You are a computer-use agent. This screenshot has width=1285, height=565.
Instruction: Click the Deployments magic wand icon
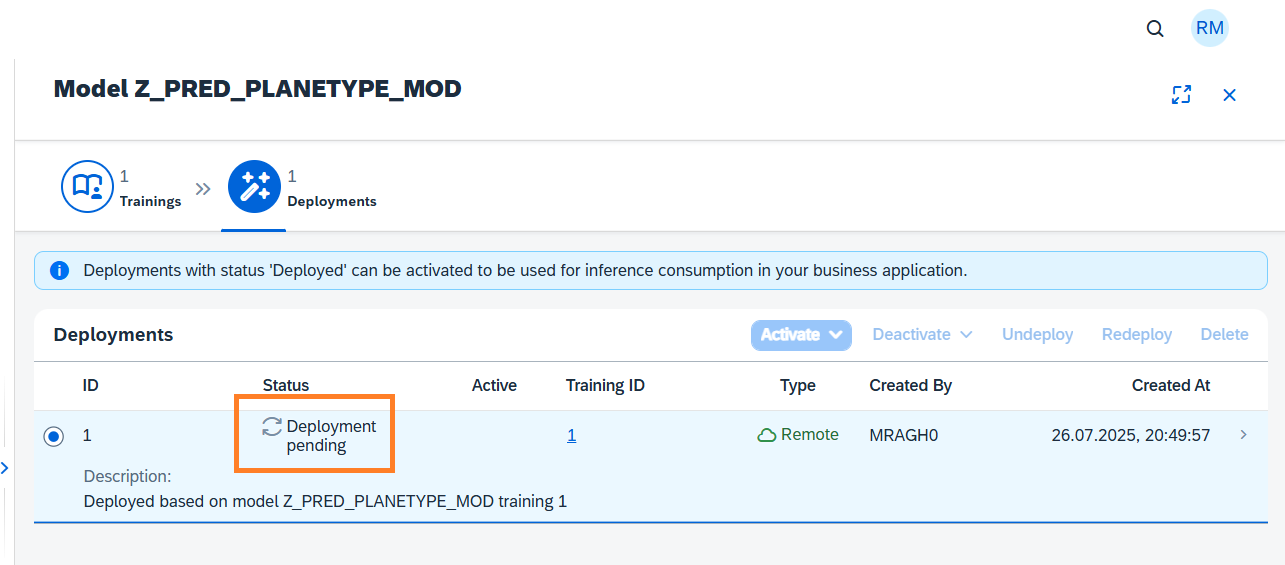254,187
